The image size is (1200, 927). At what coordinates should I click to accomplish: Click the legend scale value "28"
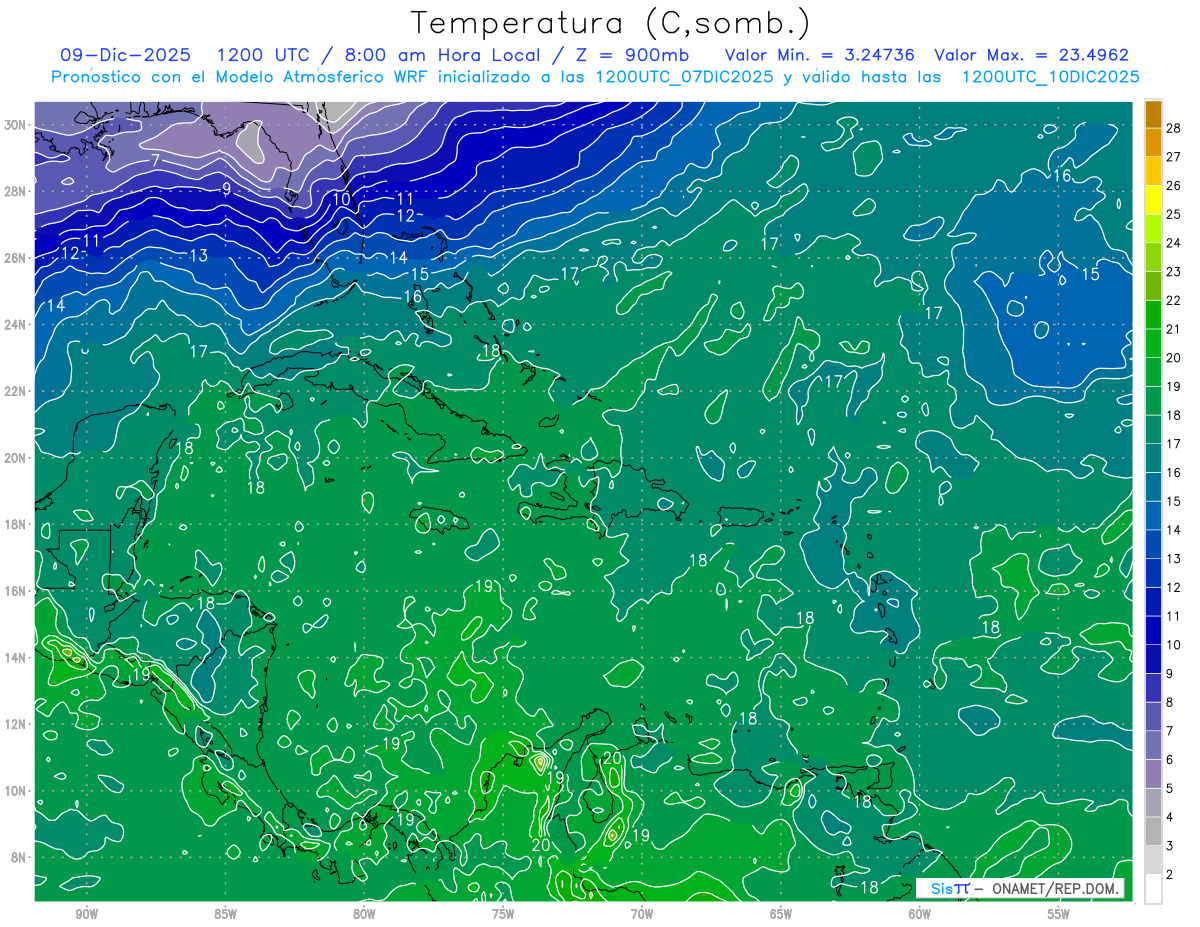click(x=1174, y=127)
